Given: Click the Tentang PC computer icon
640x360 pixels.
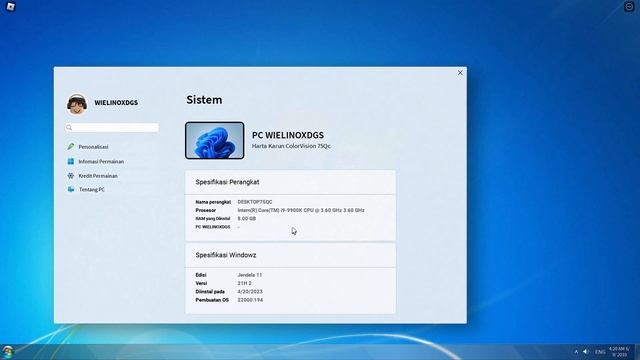Looking at the screenshot, I should (71, 189).
